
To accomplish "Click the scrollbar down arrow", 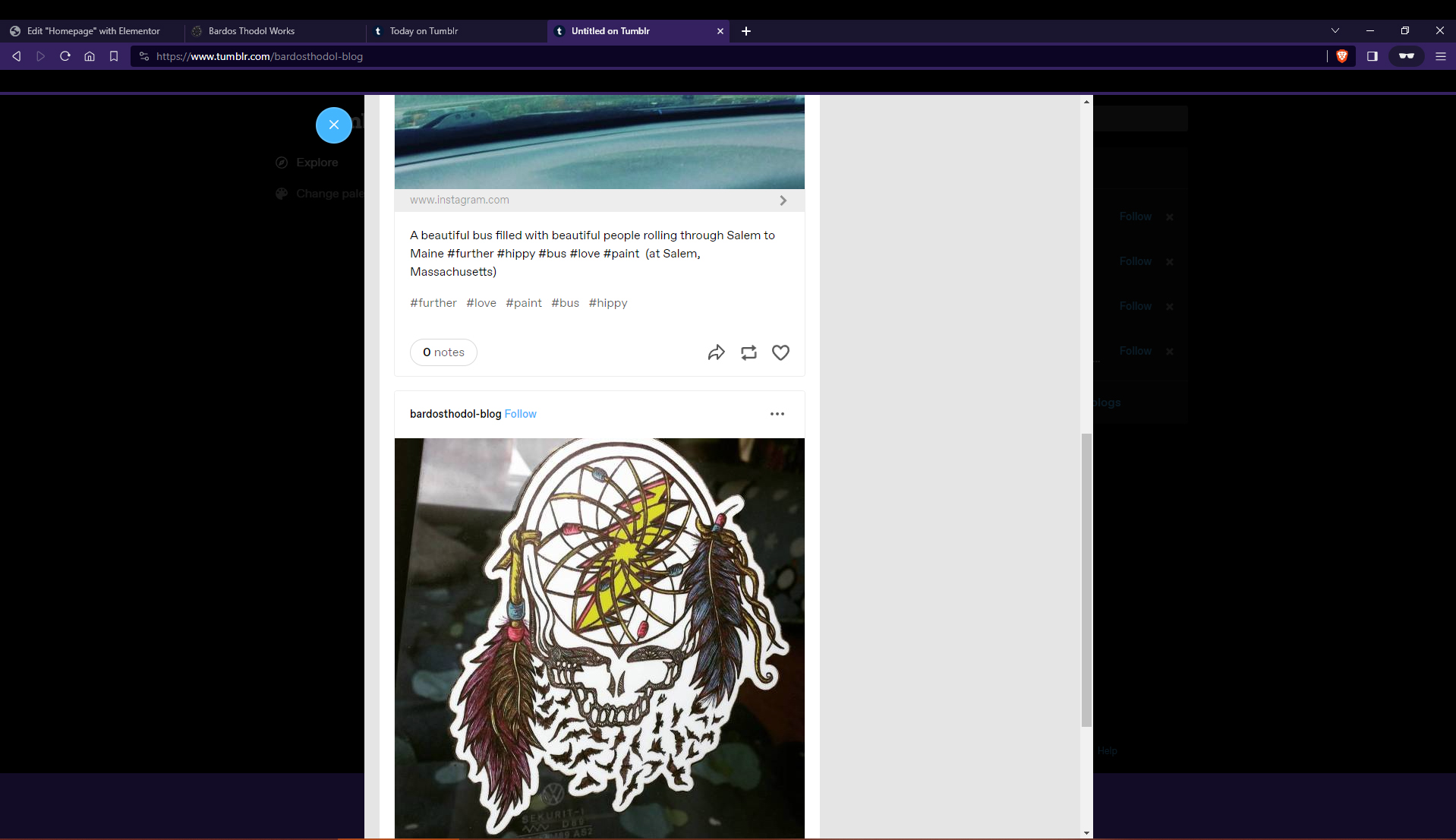I will 1086,833.
